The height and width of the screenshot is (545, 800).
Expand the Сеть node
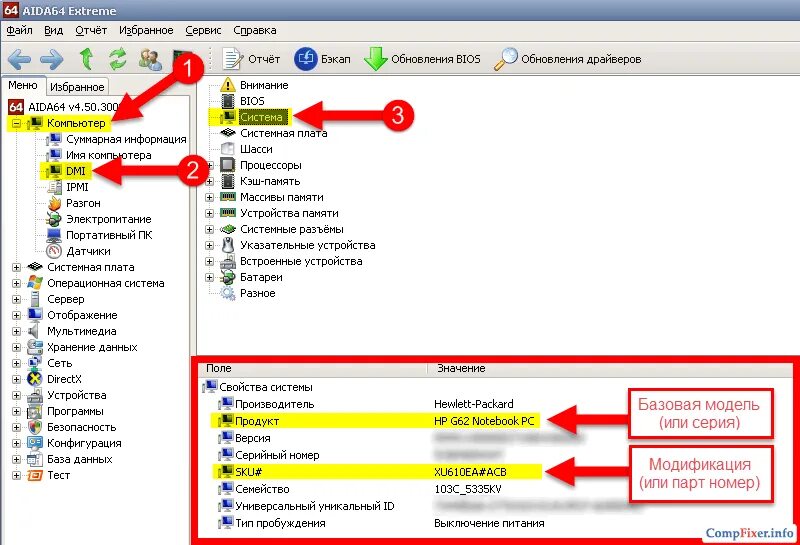coord(16,363)
